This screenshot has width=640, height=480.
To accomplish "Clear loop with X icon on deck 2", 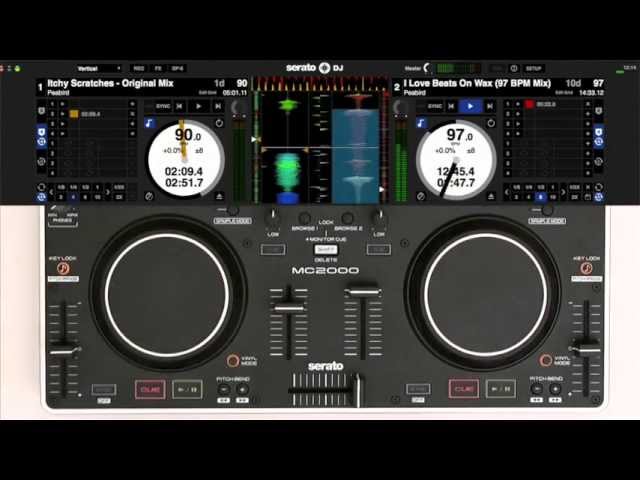I will tap(587, 187).
